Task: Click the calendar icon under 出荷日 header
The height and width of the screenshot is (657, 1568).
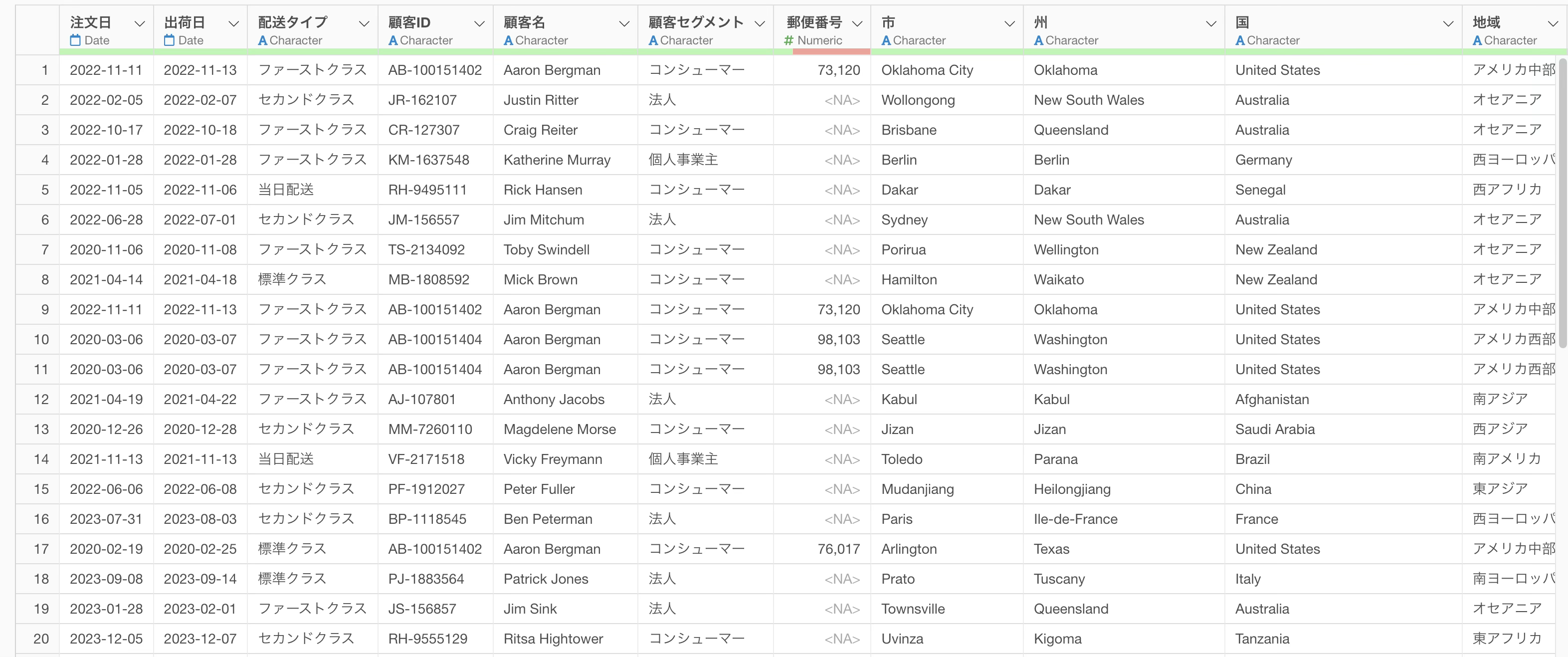Action: (169, 40)
